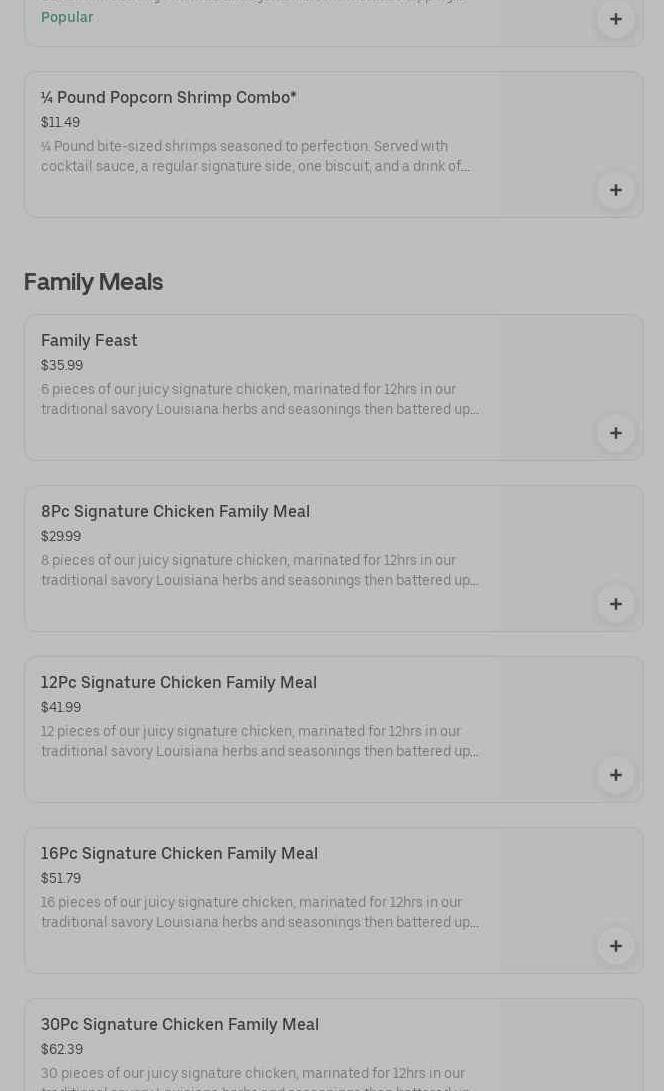
Task: Click plus button on the Popular item
Action: tap(615, 19)
